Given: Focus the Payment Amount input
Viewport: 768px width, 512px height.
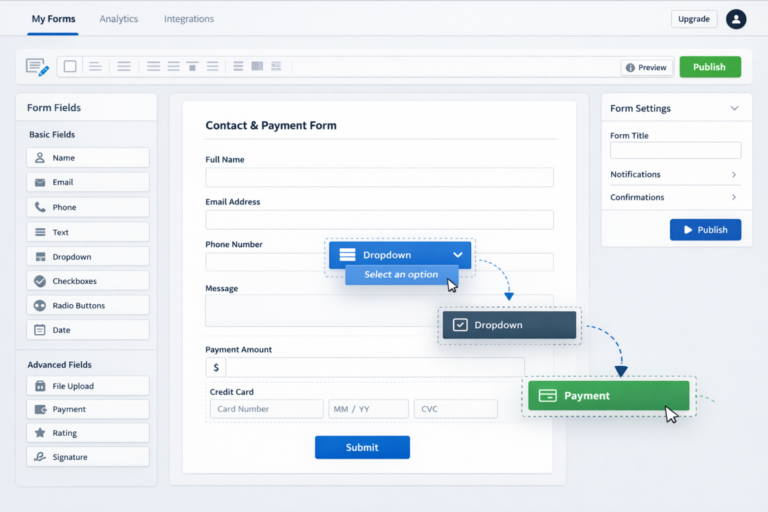Looking at the screenshot, I should (x=375, y=367).
